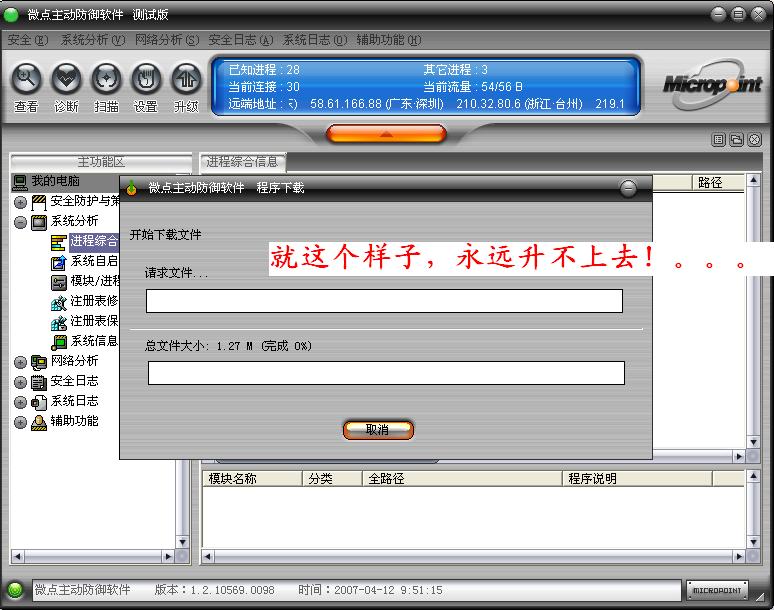This screenshot has height=610, width=774.
Task: Select the 主功能区 panel header
Action: pyautogui.click(x=101, y=161)
